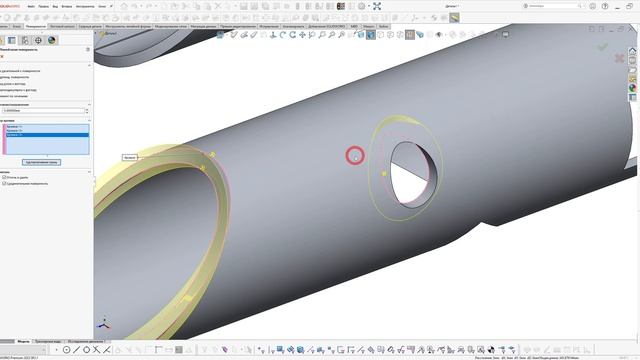Open the Insert menu
Image resolution: width=640 pixels, height=360 pixels.
coord(67,7)
